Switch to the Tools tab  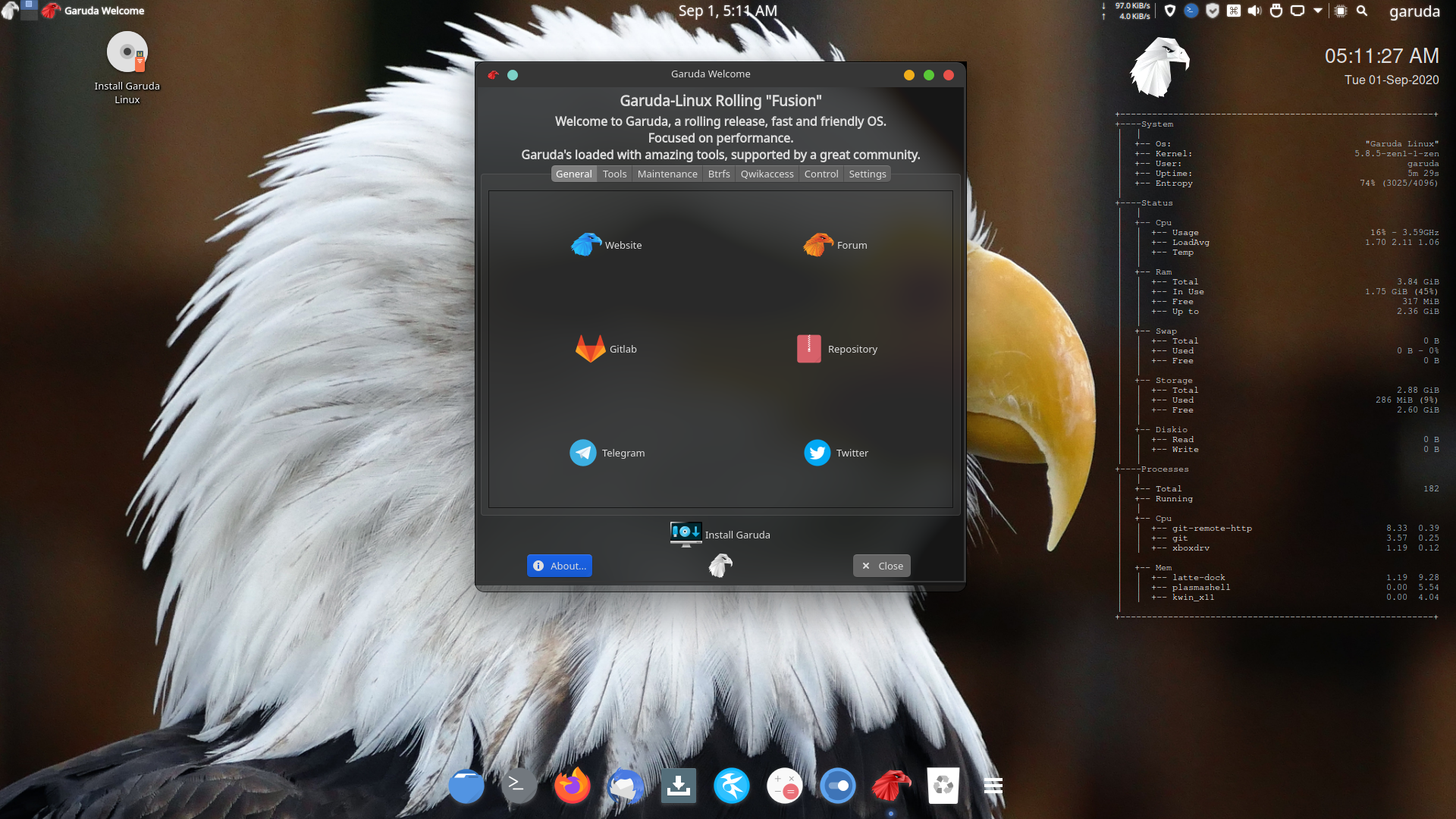click(614, 174)
